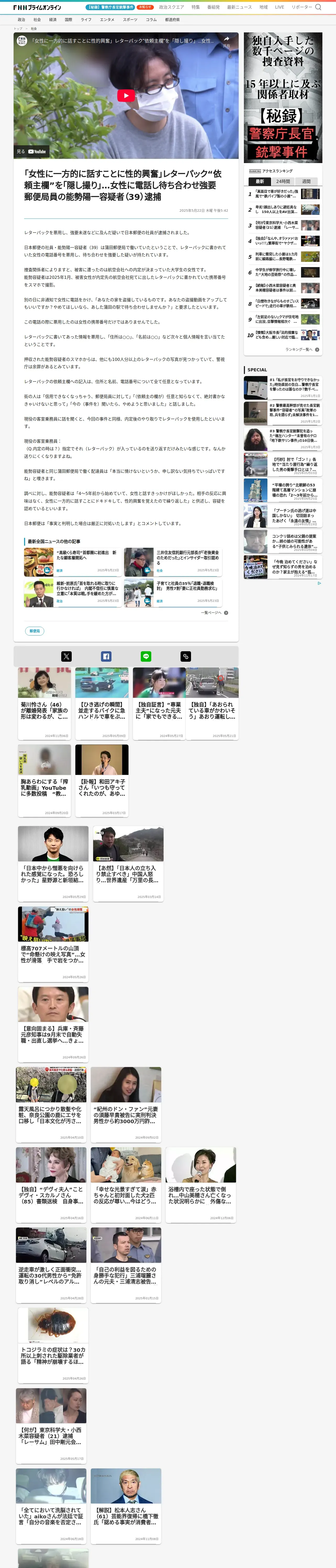Open card about トコジラミの症状
The height and width of the screenshot is (1568, 336).
pyautogui.click(x=53, y=1346)
